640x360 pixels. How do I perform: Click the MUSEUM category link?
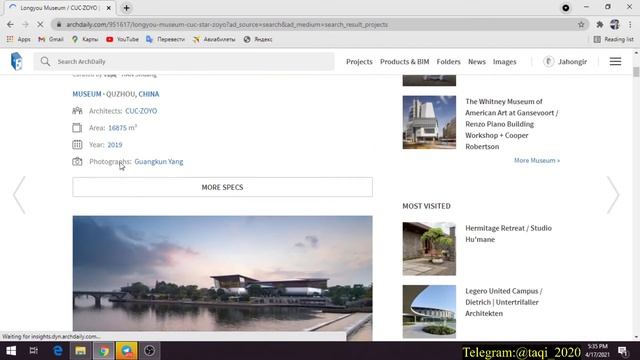[x=87, y=94]
